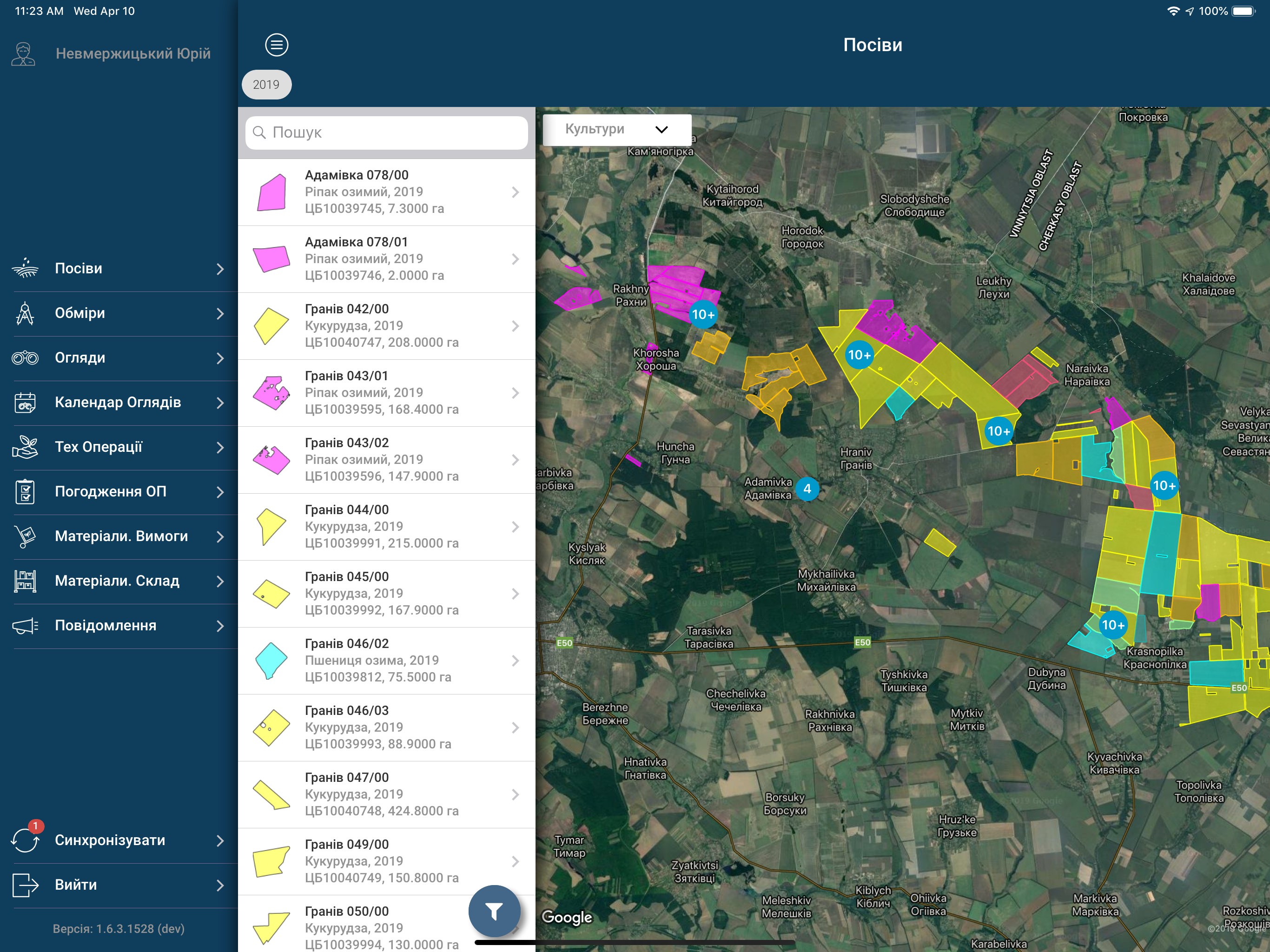
Task: Open the Обміри menu item
Action: click(x=119, y=313)
